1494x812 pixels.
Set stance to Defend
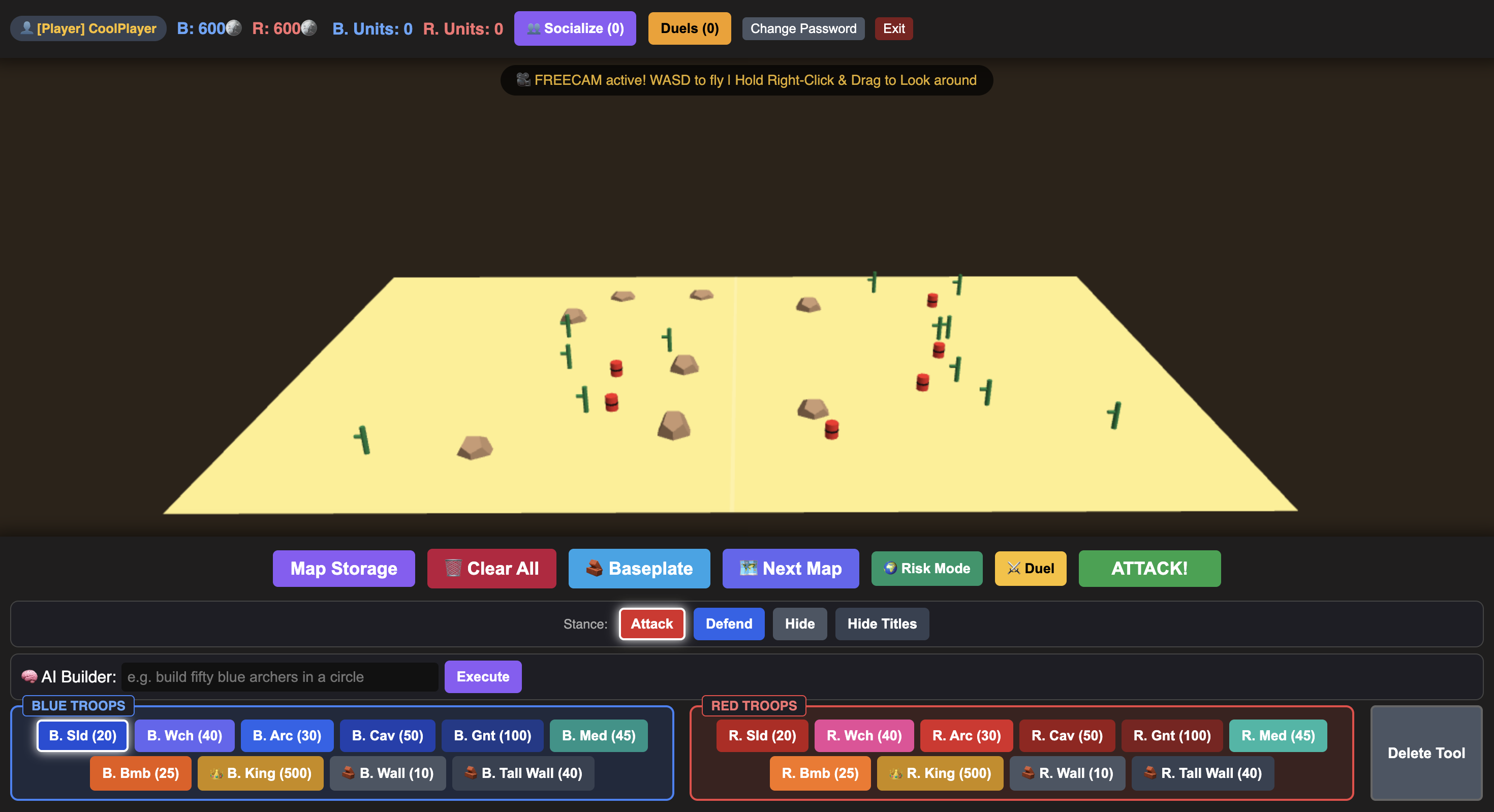(x=729, y=624)
